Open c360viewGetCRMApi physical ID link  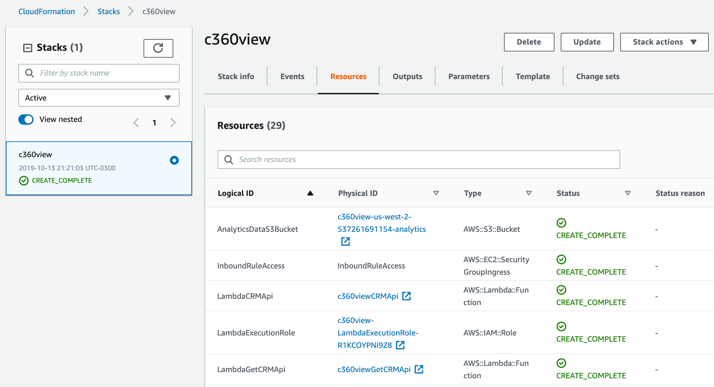[x=374, y=369]
